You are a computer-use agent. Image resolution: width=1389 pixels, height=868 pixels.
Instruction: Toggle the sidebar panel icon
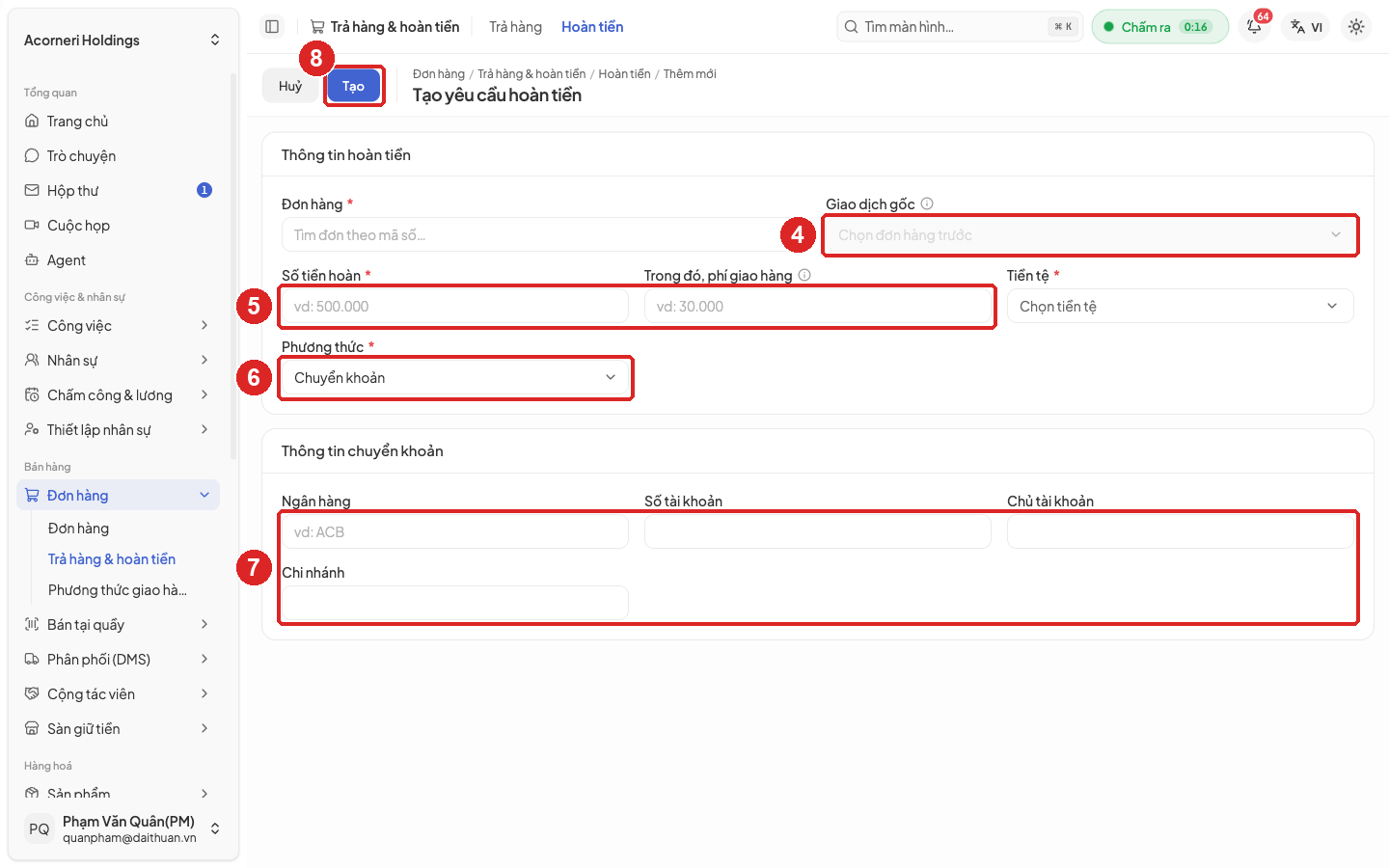point(272,27)
